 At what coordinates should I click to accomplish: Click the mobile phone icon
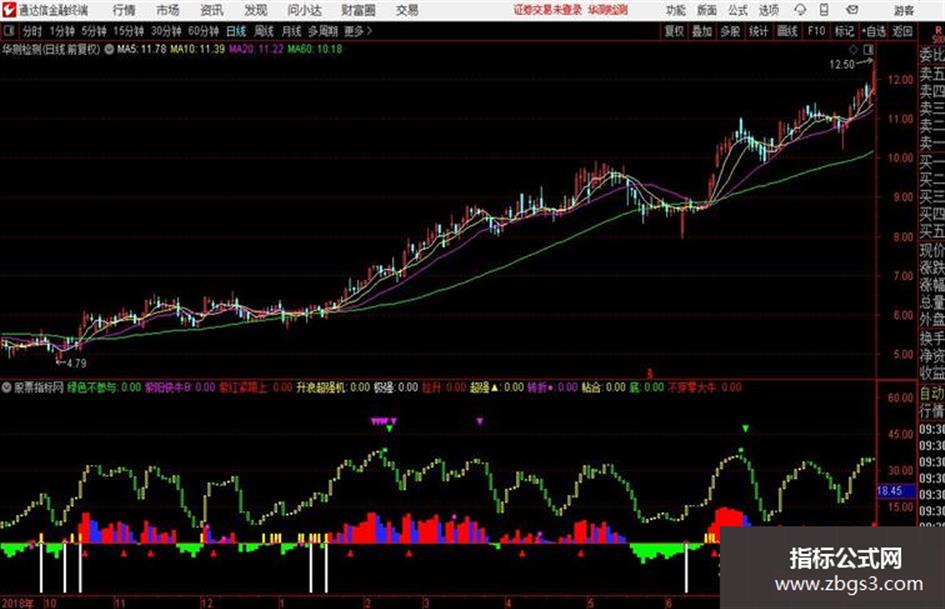point(824,10)
